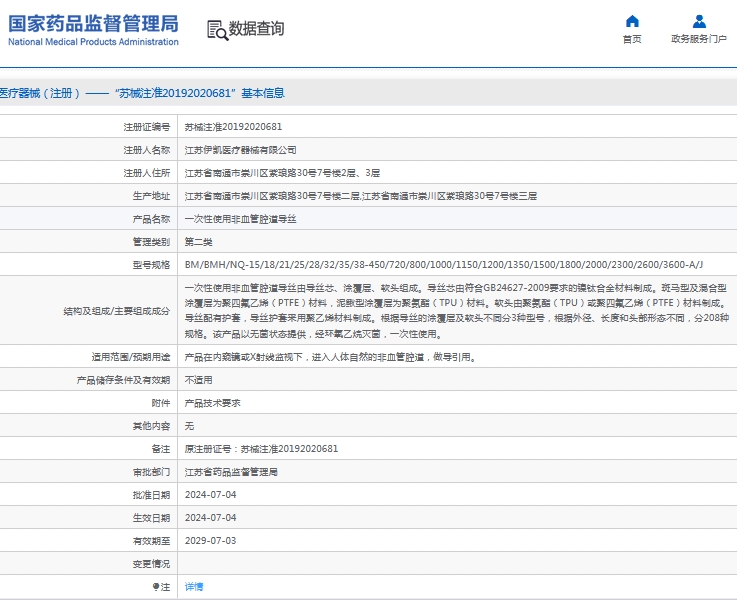Open the 详情 details link
Image resolution: width=737 pixels, height=600 pixels.
tap(194, 586)
